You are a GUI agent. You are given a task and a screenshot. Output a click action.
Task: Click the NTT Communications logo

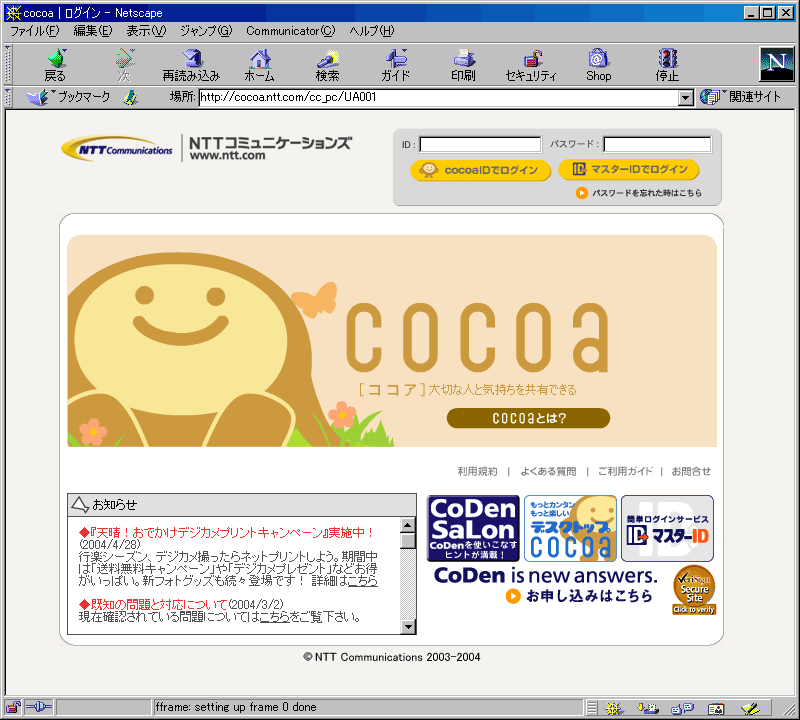tap(117, 148)
